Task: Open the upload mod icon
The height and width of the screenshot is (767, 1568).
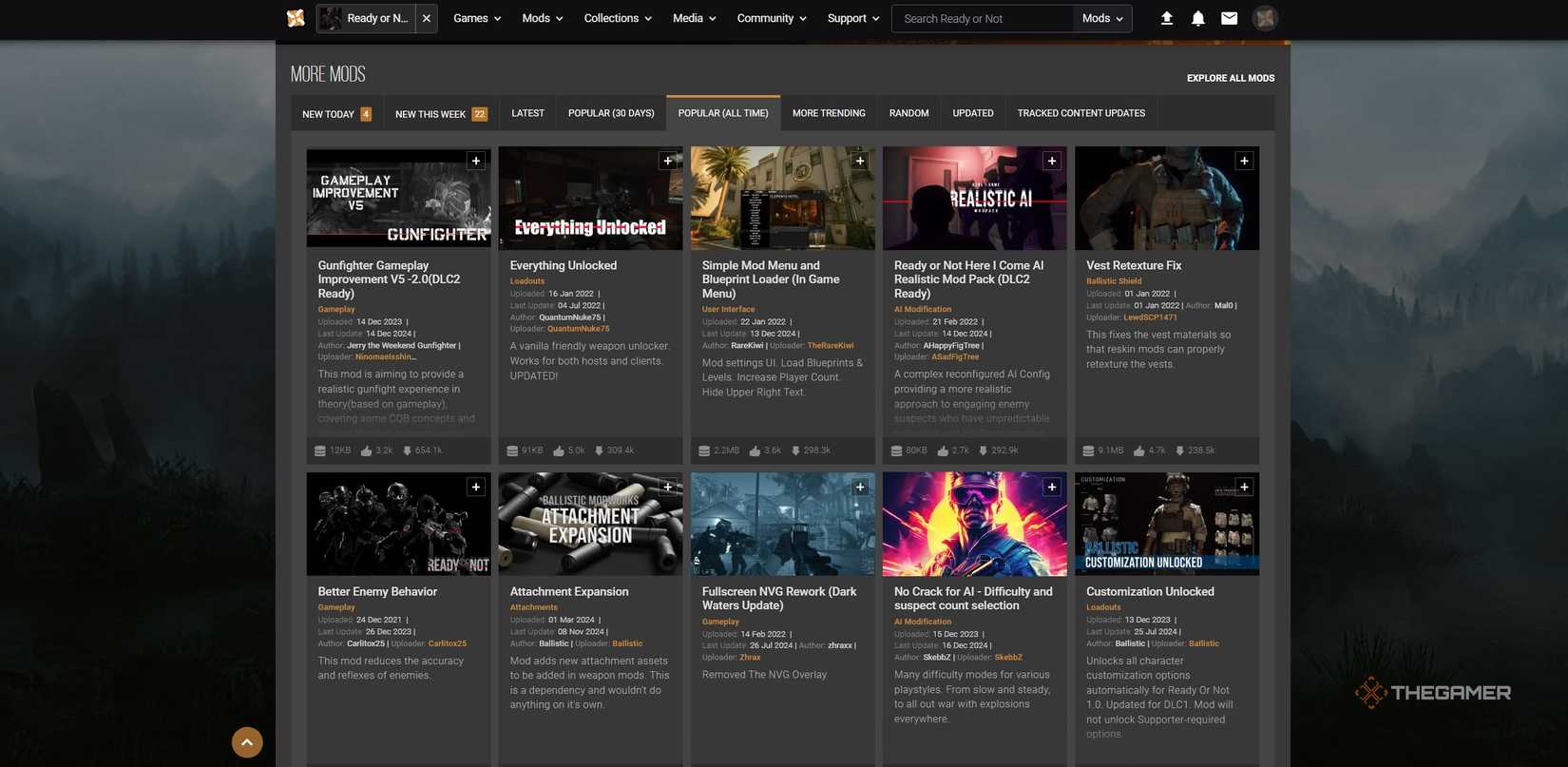Action: pyautogui.click(x=1167, y=18)
